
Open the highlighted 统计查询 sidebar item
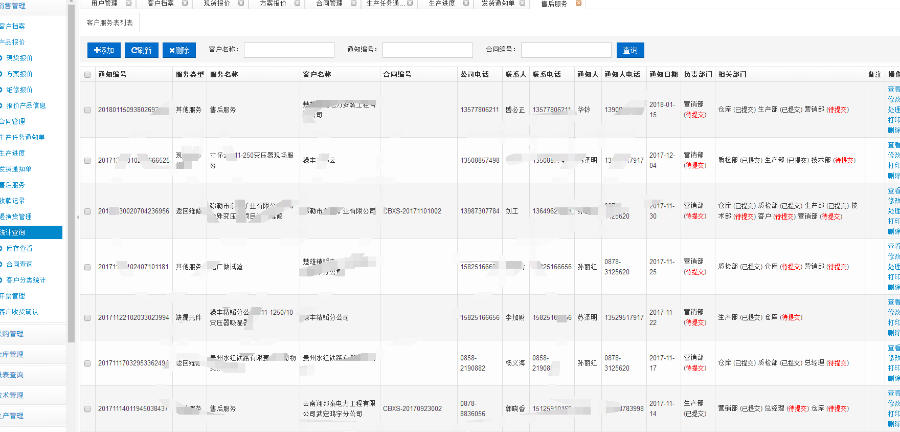click(x=31, y=232)
